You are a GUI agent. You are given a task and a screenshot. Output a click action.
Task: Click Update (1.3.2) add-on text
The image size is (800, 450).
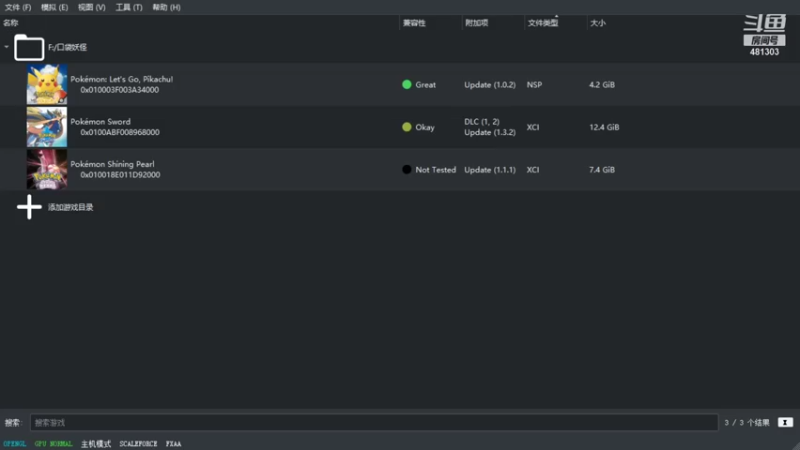point(490,132)
